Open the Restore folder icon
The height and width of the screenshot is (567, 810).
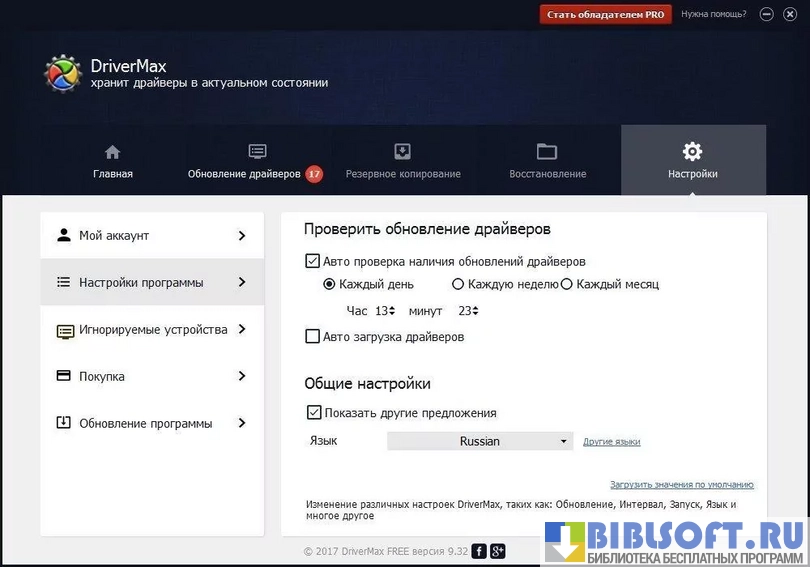pos(546,152)
